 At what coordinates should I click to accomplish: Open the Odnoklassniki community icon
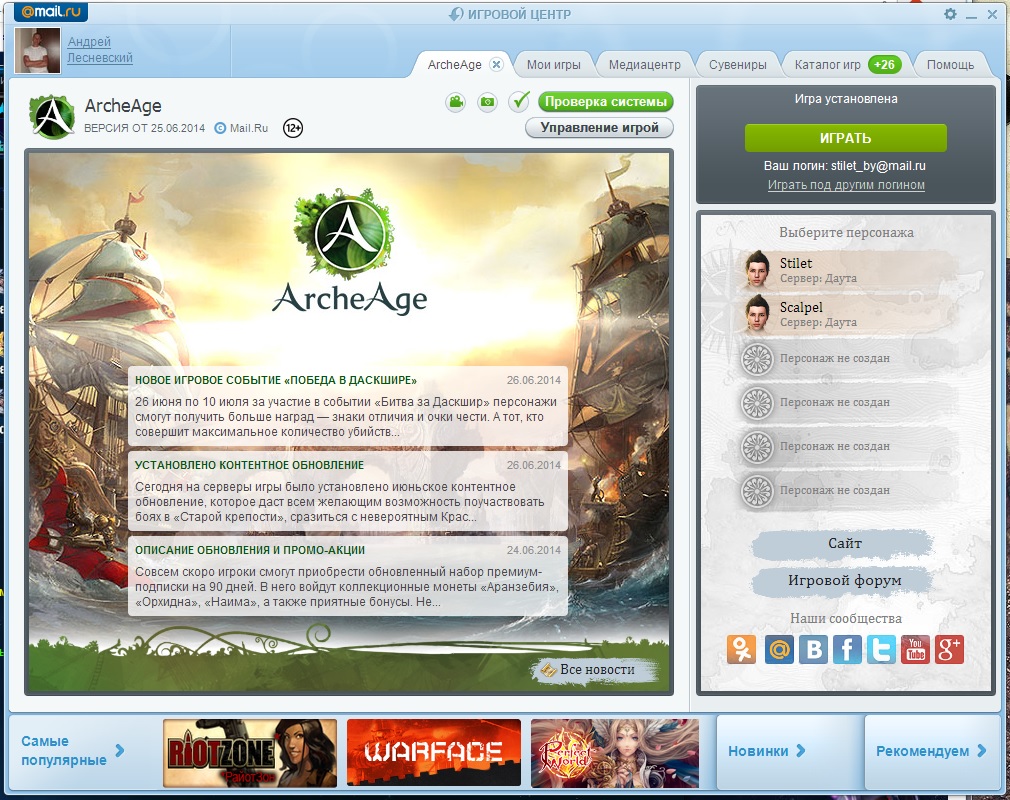coord(741,649)
